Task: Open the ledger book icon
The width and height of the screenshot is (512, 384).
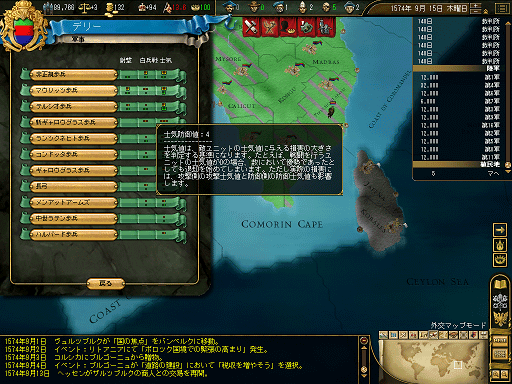Action: pos(500,284)
